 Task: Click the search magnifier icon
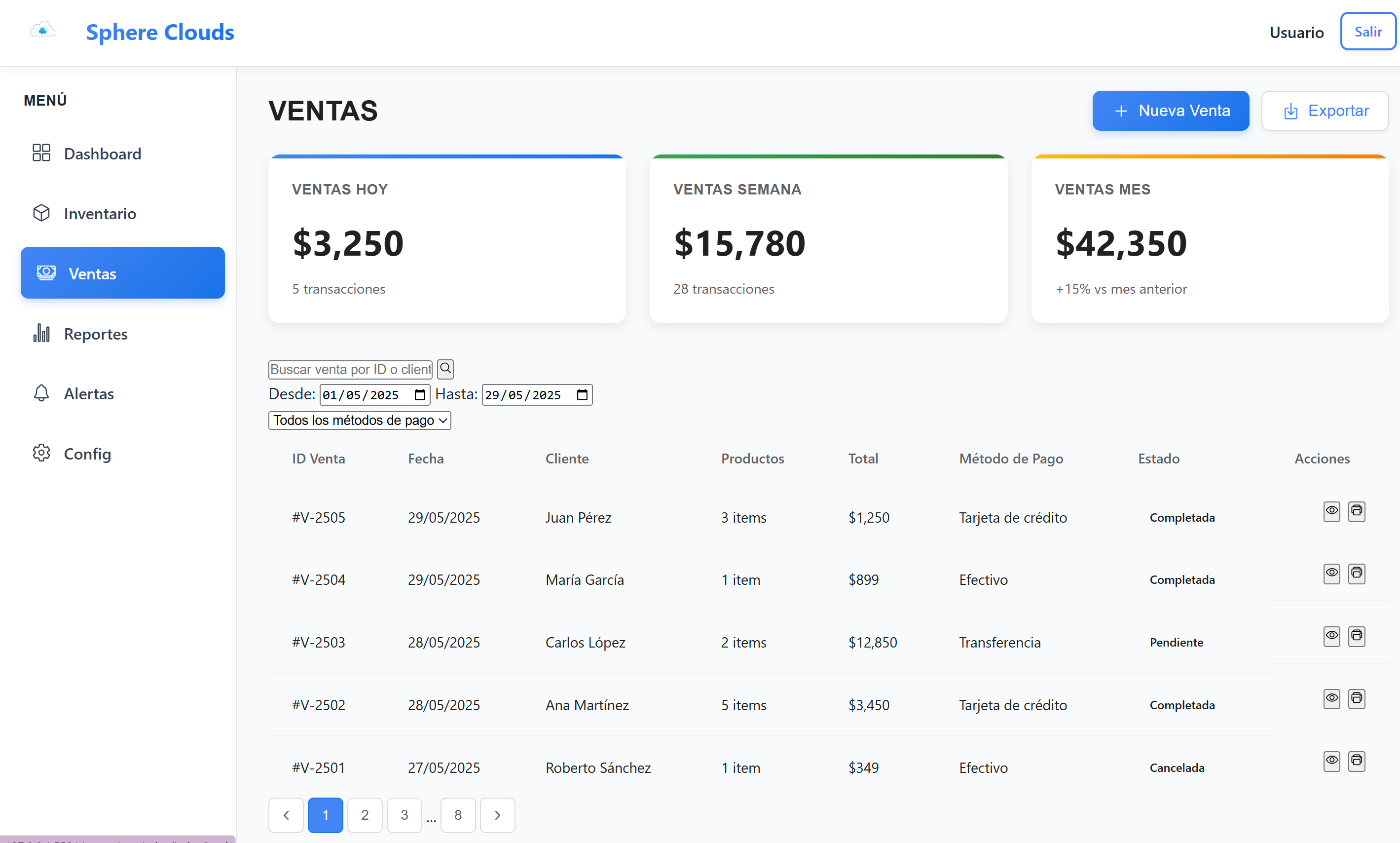click(x=445, y=369)
